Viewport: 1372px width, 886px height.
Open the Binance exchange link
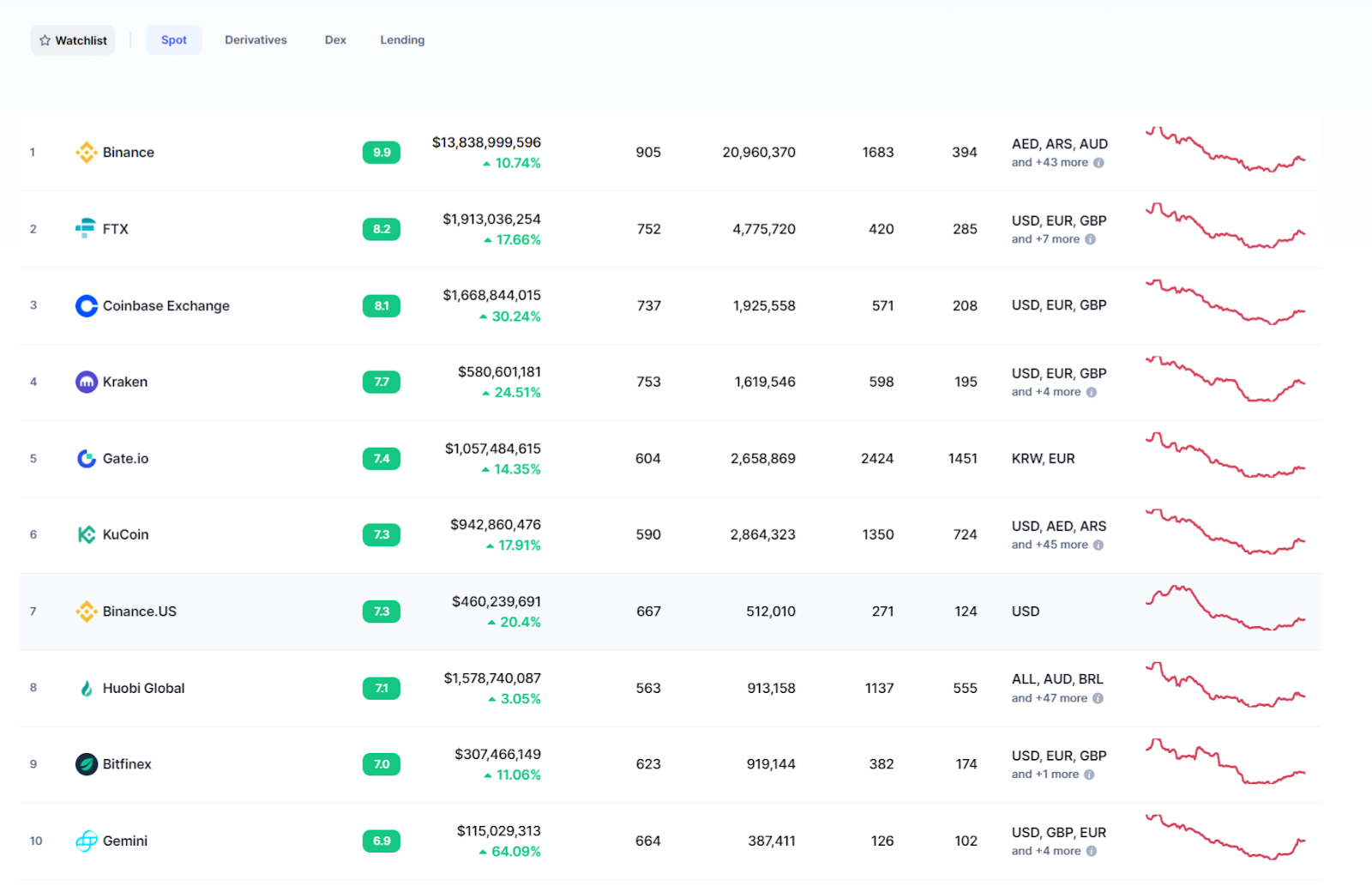(x=129, y=153)
